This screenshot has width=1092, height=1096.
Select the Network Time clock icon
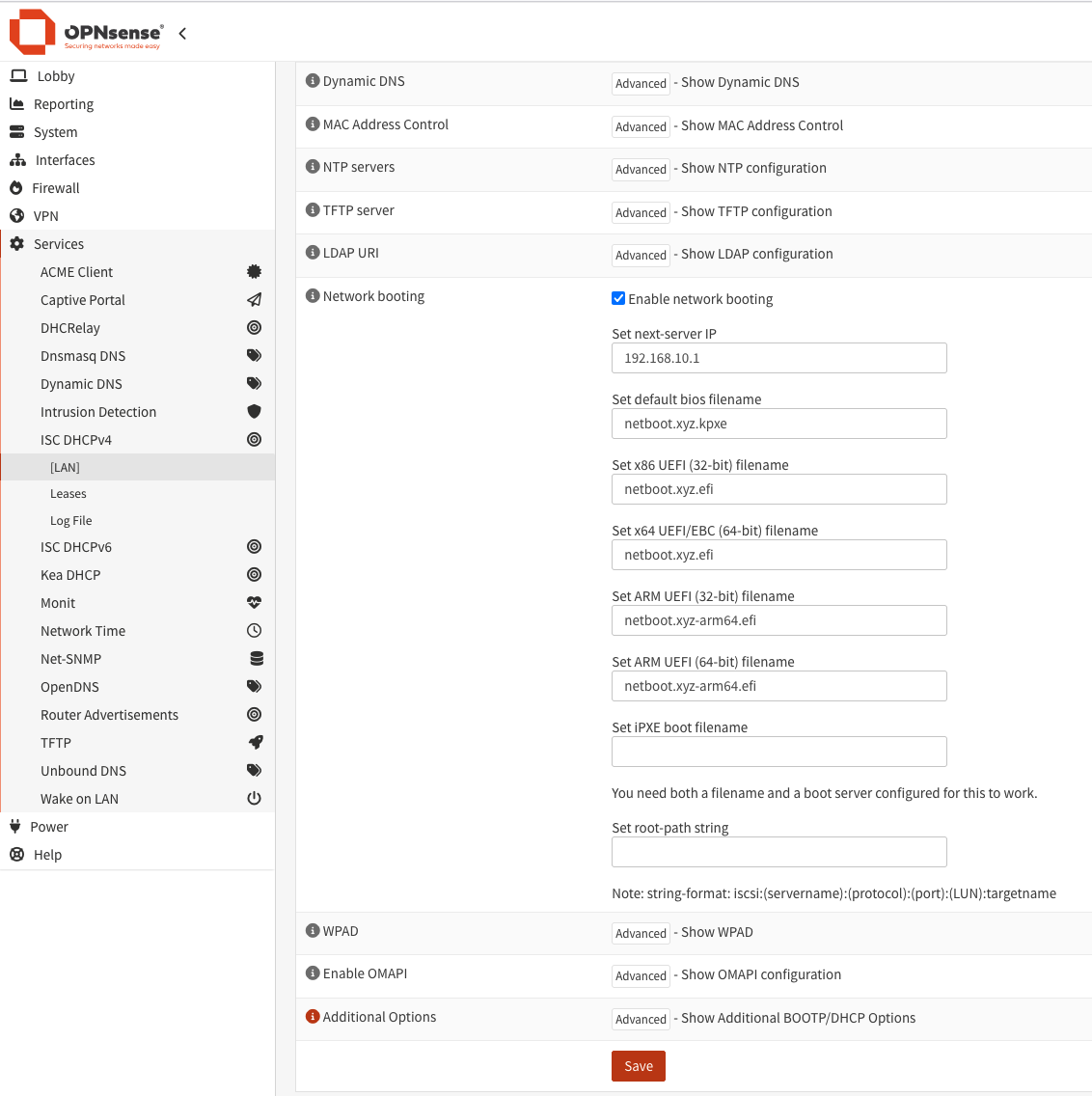(255, 630)
